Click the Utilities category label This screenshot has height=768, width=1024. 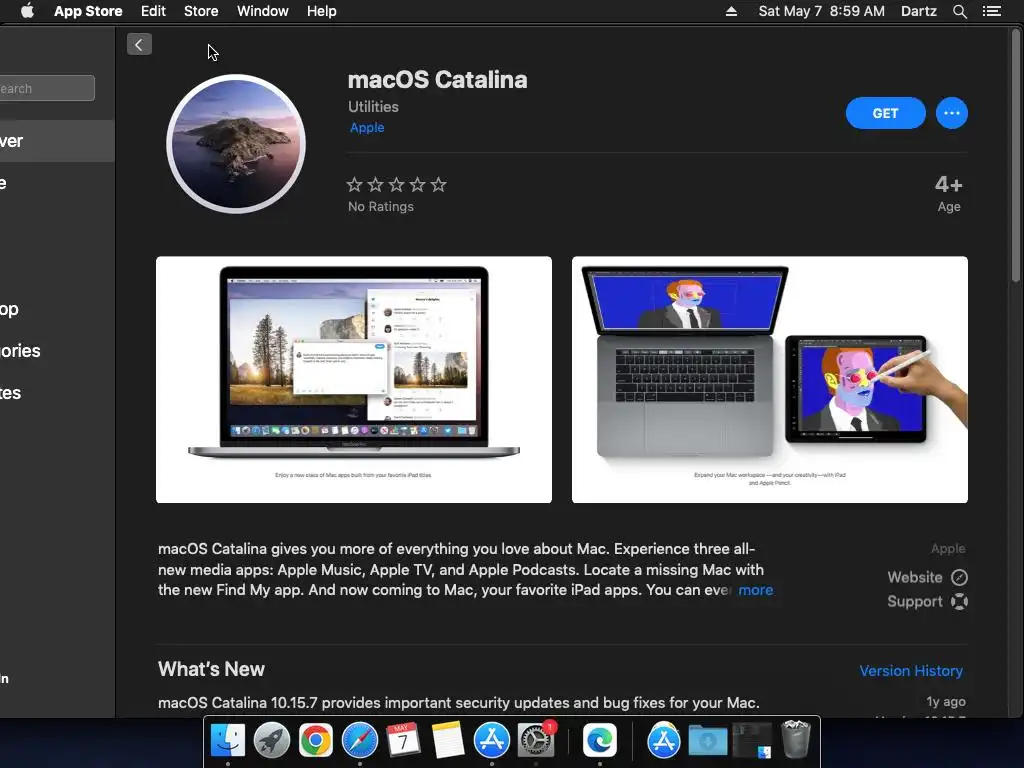point(373,106)
